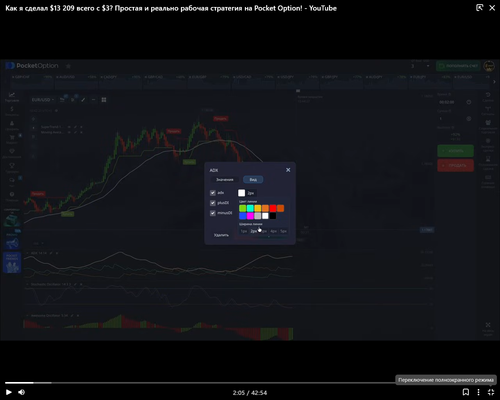Open the Signals icon in right sidebar
Screen dimensions: 500x400
pyautogui.click(x=488, y=111)
